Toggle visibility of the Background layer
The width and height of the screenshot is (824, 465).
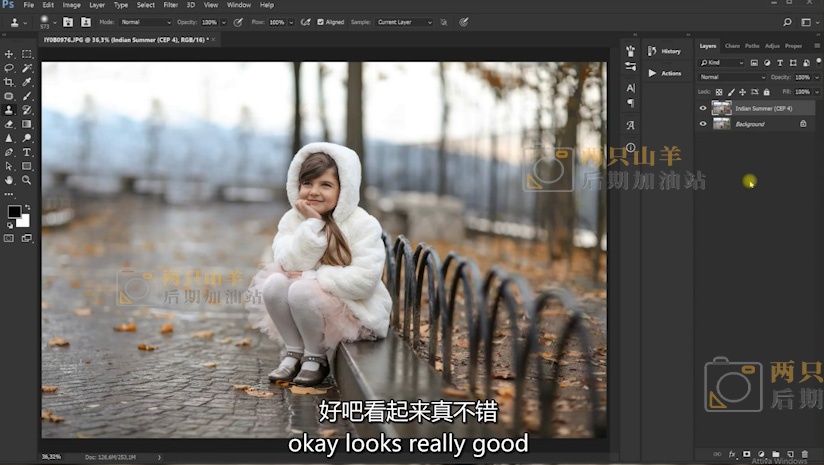coord(703,124)
